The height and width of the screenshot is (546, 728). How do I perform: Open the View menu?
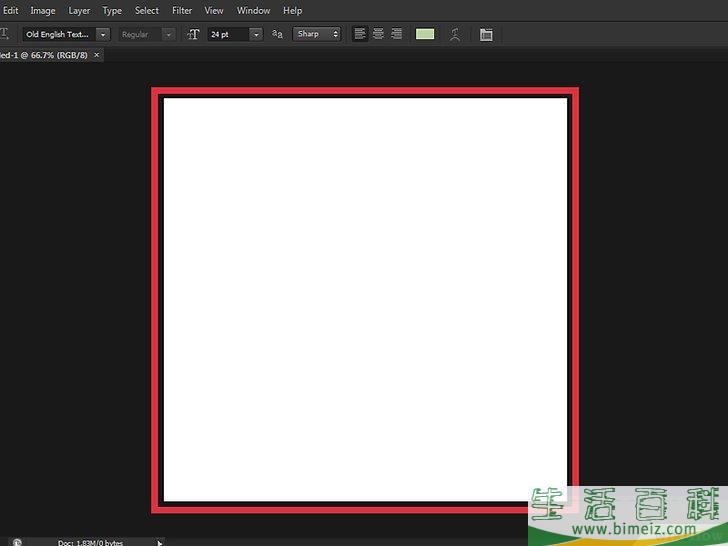click(214, 10)
